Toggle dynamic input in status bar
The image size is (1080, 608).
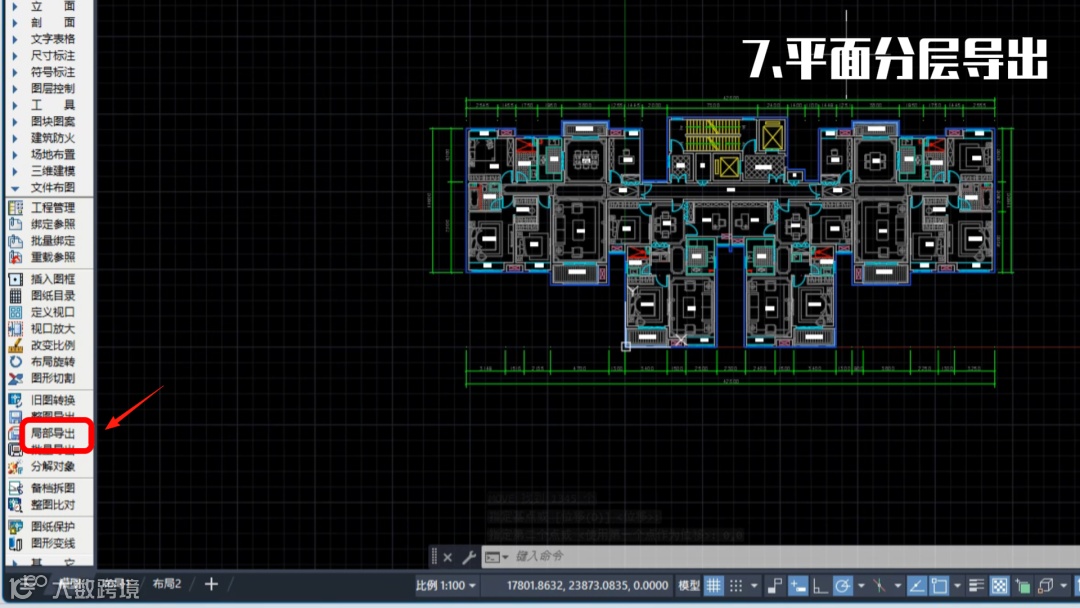coord(798,586)
